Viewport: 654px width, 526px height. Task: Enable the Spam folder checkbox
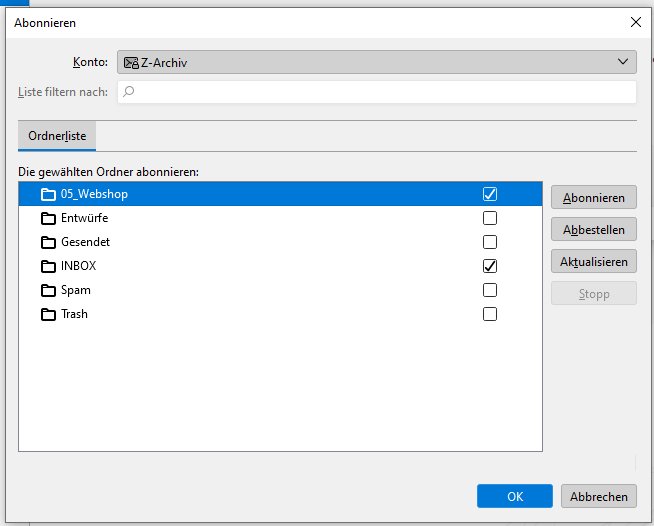point(490,290)
